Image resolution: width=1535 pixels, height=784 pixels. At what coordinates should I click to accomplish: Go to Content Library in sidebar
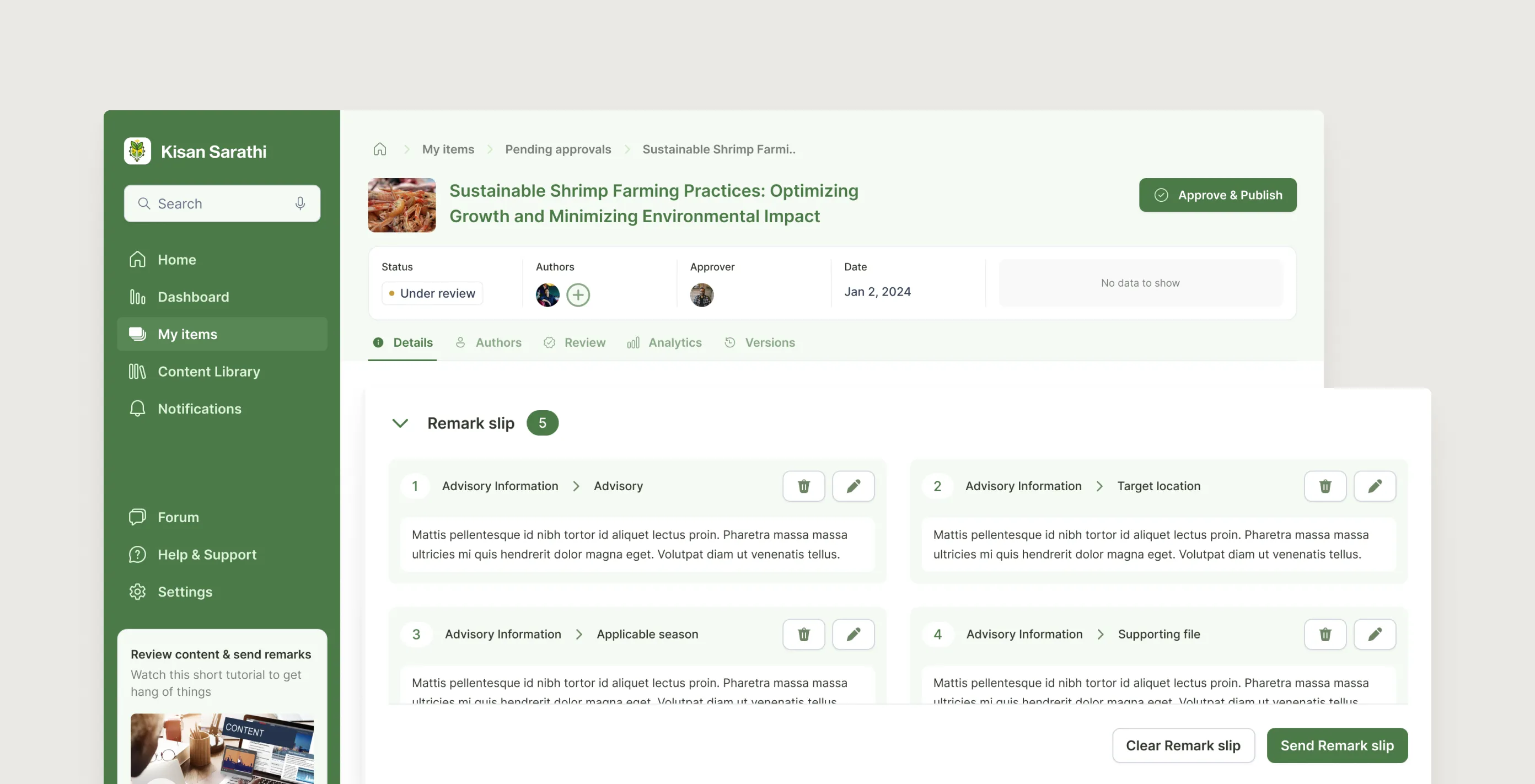(x=208, y=372)
